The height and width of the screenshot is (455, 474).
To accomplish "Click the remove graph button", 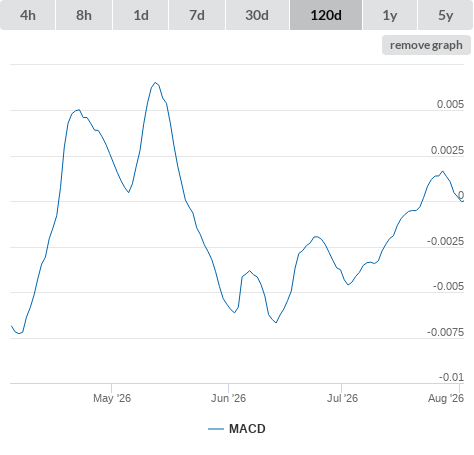I will [426, 45].
